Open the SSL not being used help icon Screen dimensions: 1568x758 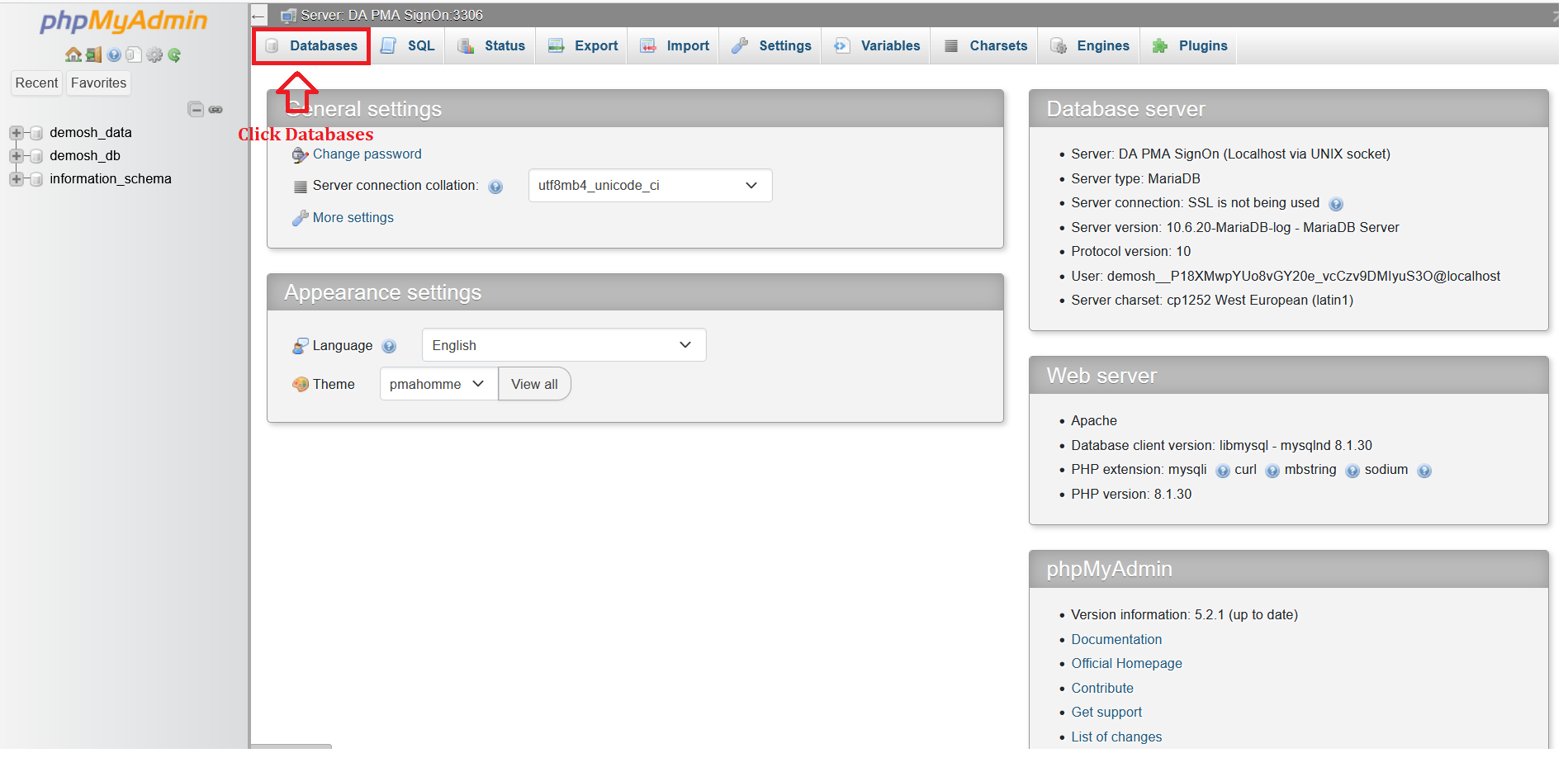pyautogui.click(x=1336, y=205)
